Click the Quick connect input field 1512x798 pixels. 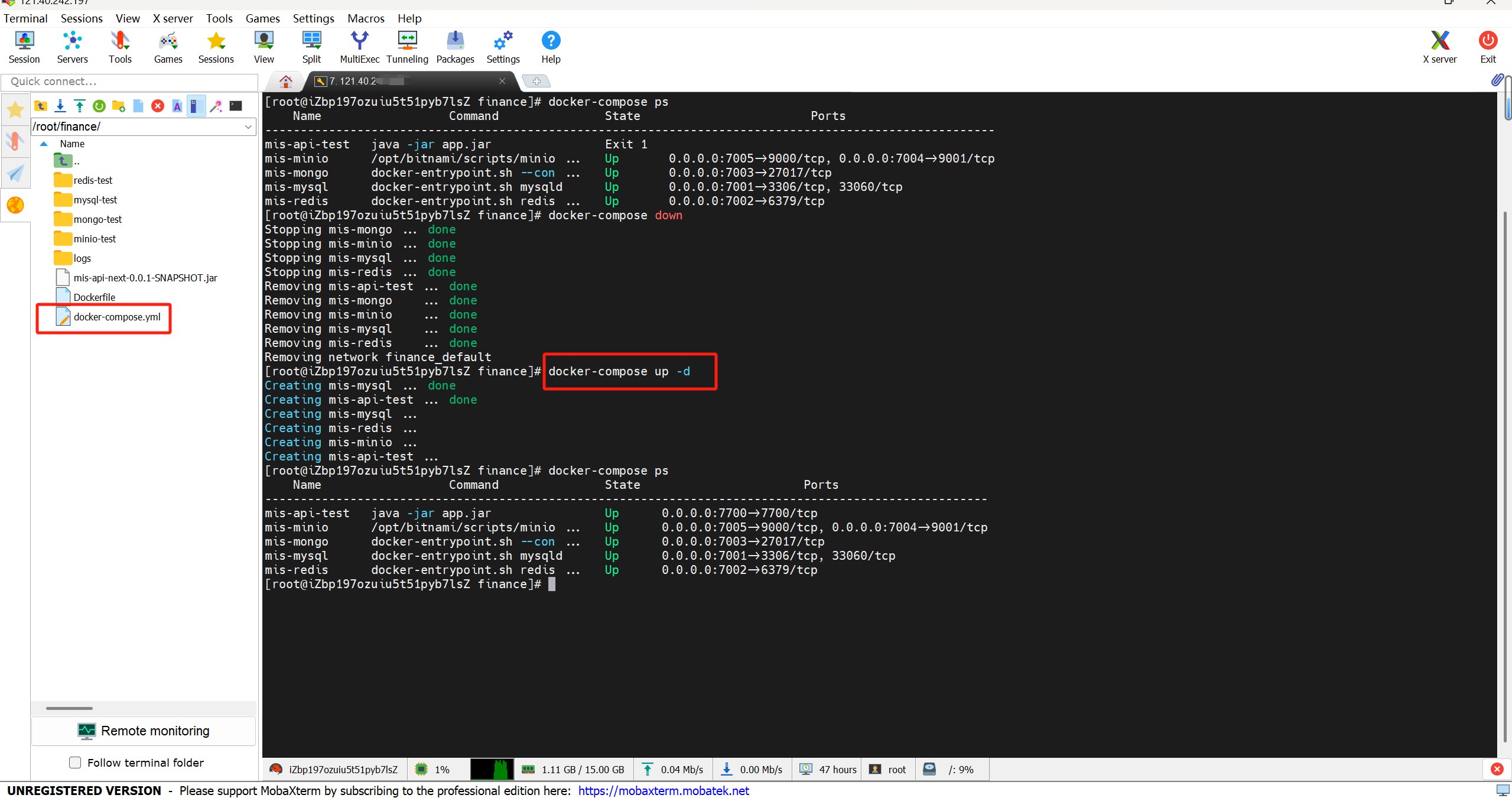coord(130,82)
